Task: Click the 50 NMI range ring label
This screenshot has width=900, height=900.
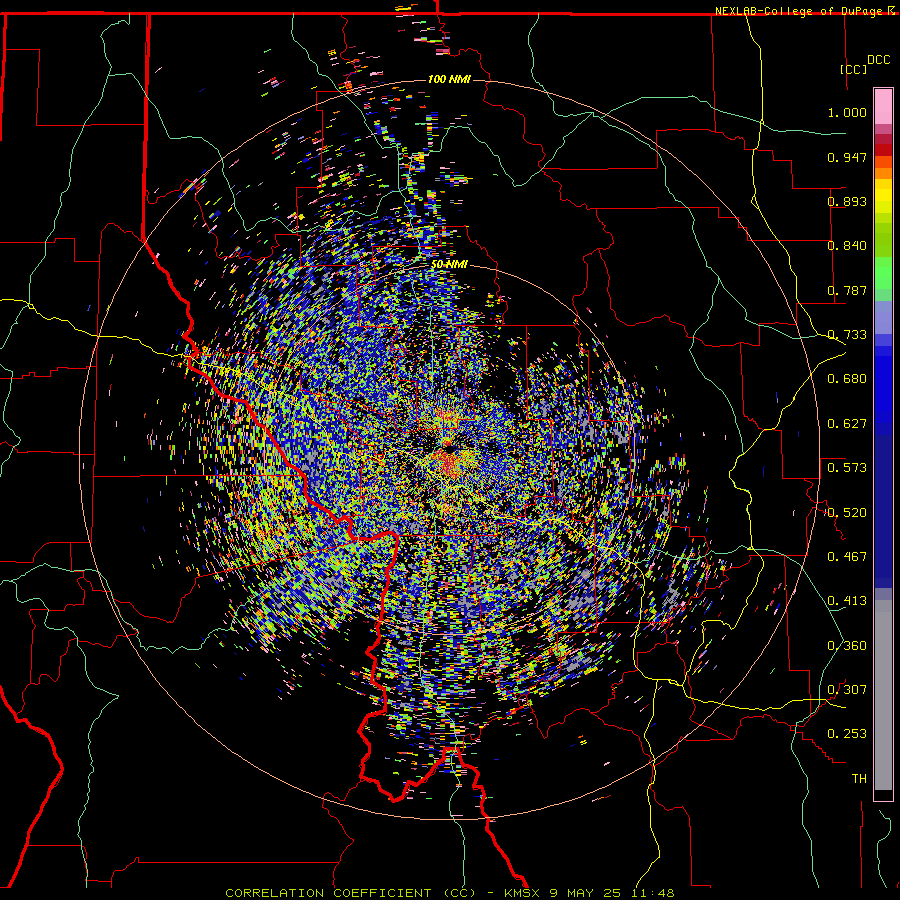Action: coord(449,265)
